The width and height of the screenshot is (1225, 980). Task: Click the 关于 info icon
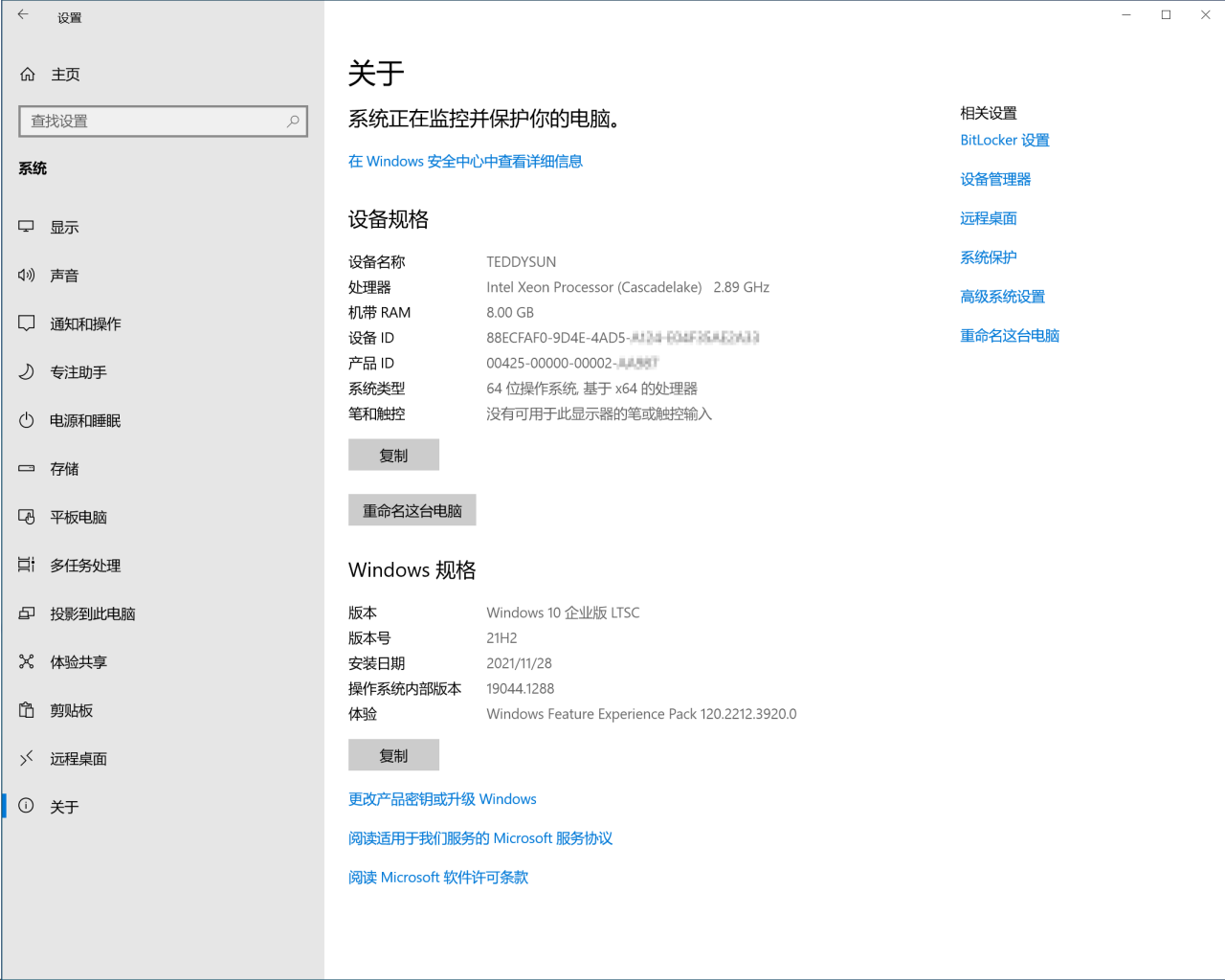tap(27, 807)
